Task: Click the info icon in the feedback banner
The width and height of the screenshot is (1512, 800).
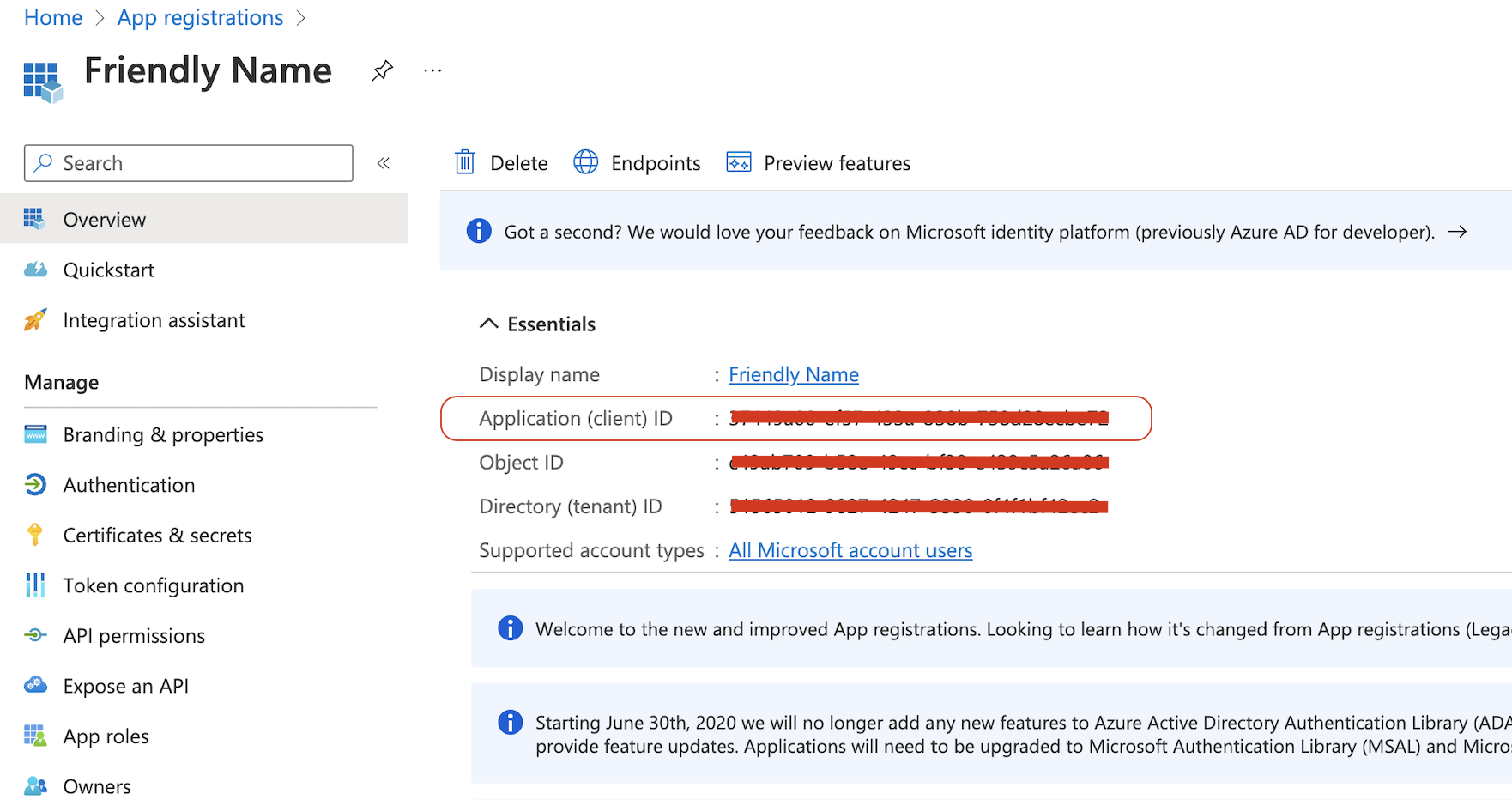Action: pyautogui.click(x=479, y=231)
